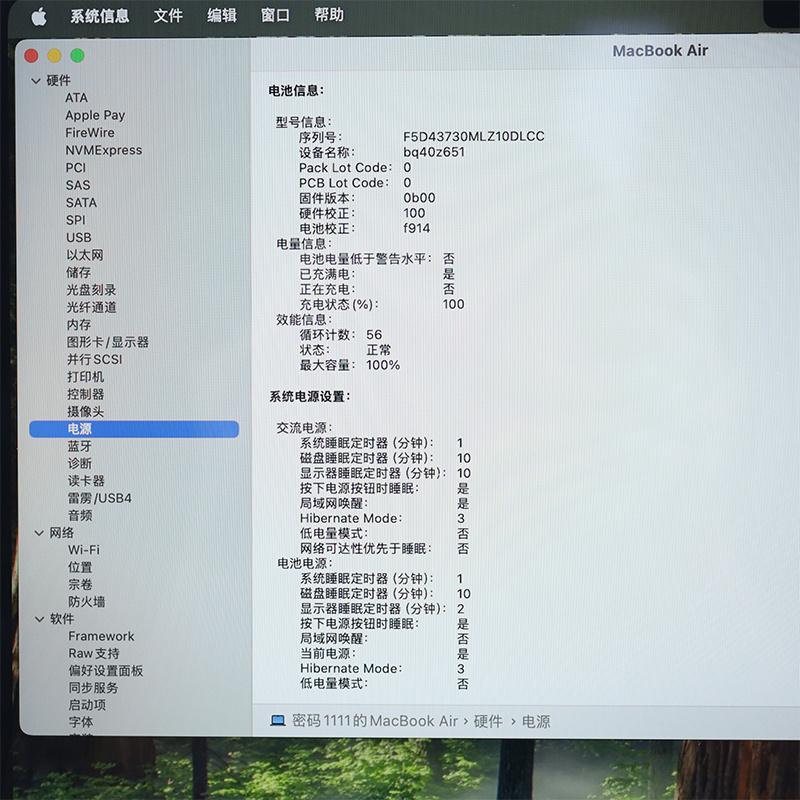This screenshot has height=800, width=800.
Task: Select PCI in the sidebar
Action: click(x=76, y=168)
